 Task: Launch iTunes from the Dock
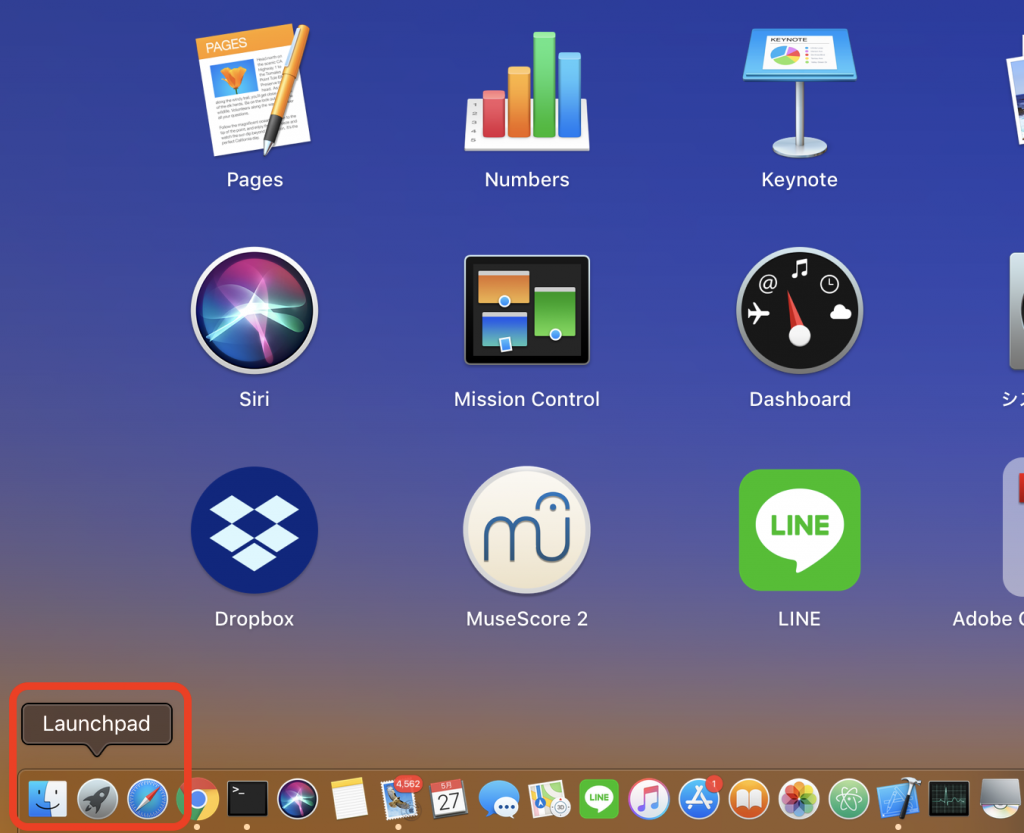(x=649, y=799)
